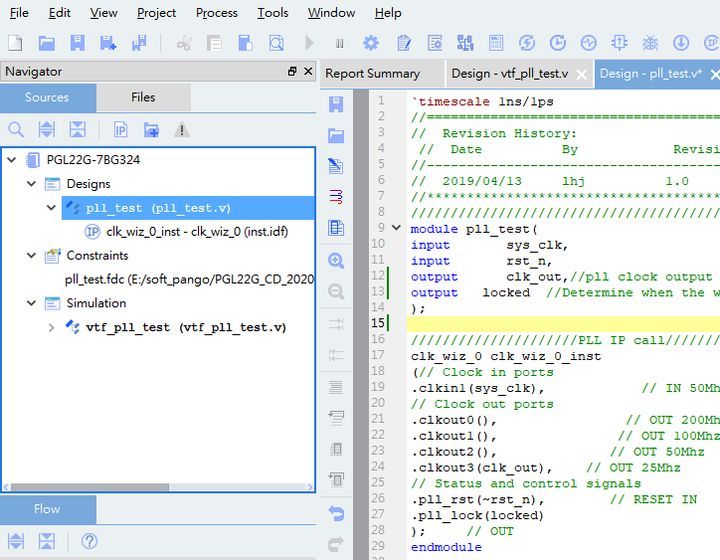Collapse the Designs folder
Screen dimensions: 720x560
(33, 184)
